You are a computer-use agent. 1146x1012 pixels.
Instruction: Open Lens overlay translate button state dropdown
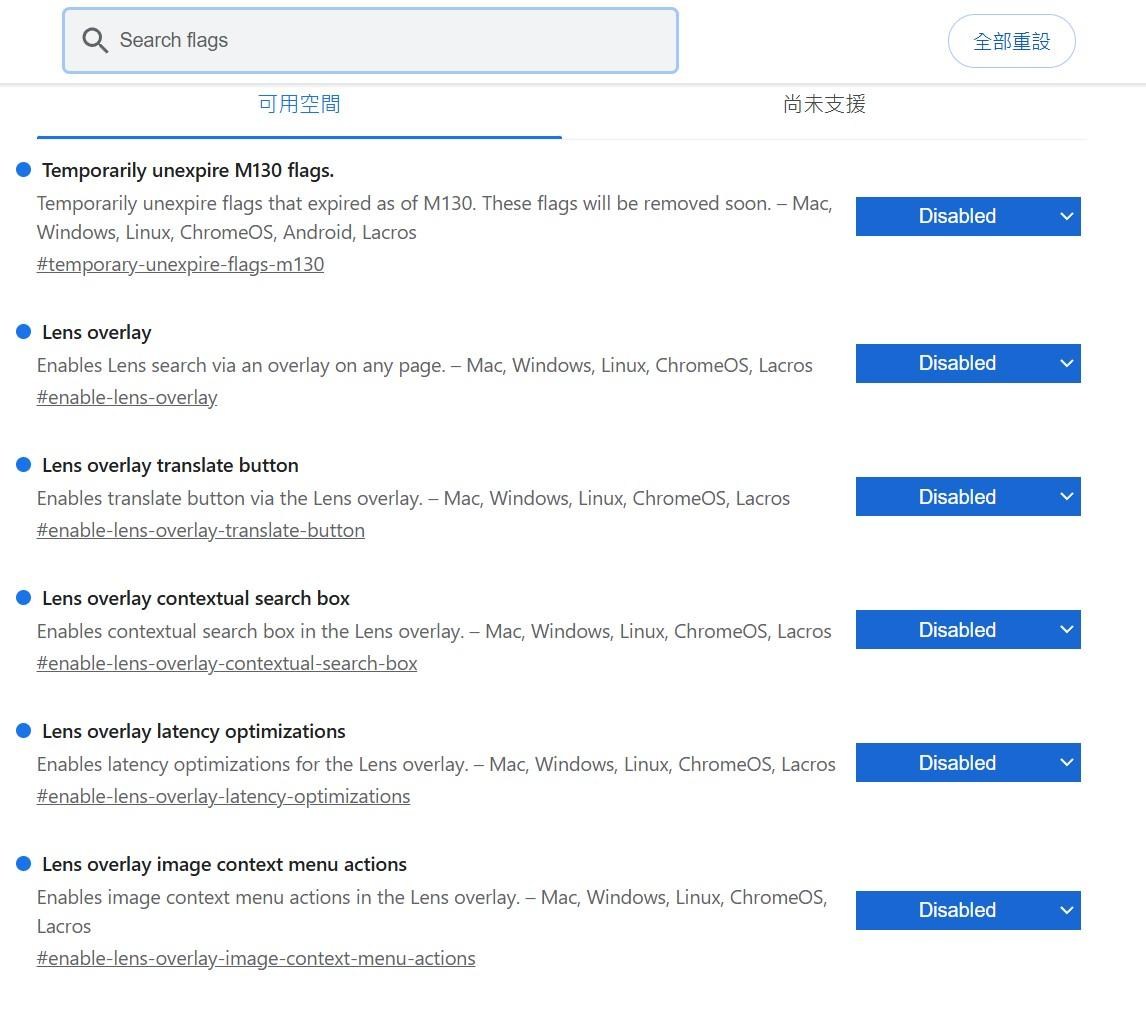(967, 496)
